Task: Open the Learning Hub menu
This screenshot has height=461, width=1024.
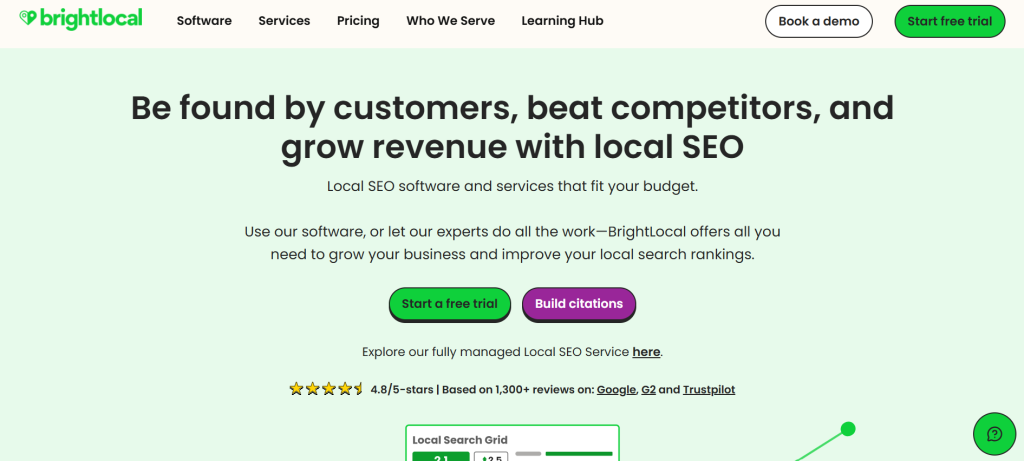Action: [562, 21]
